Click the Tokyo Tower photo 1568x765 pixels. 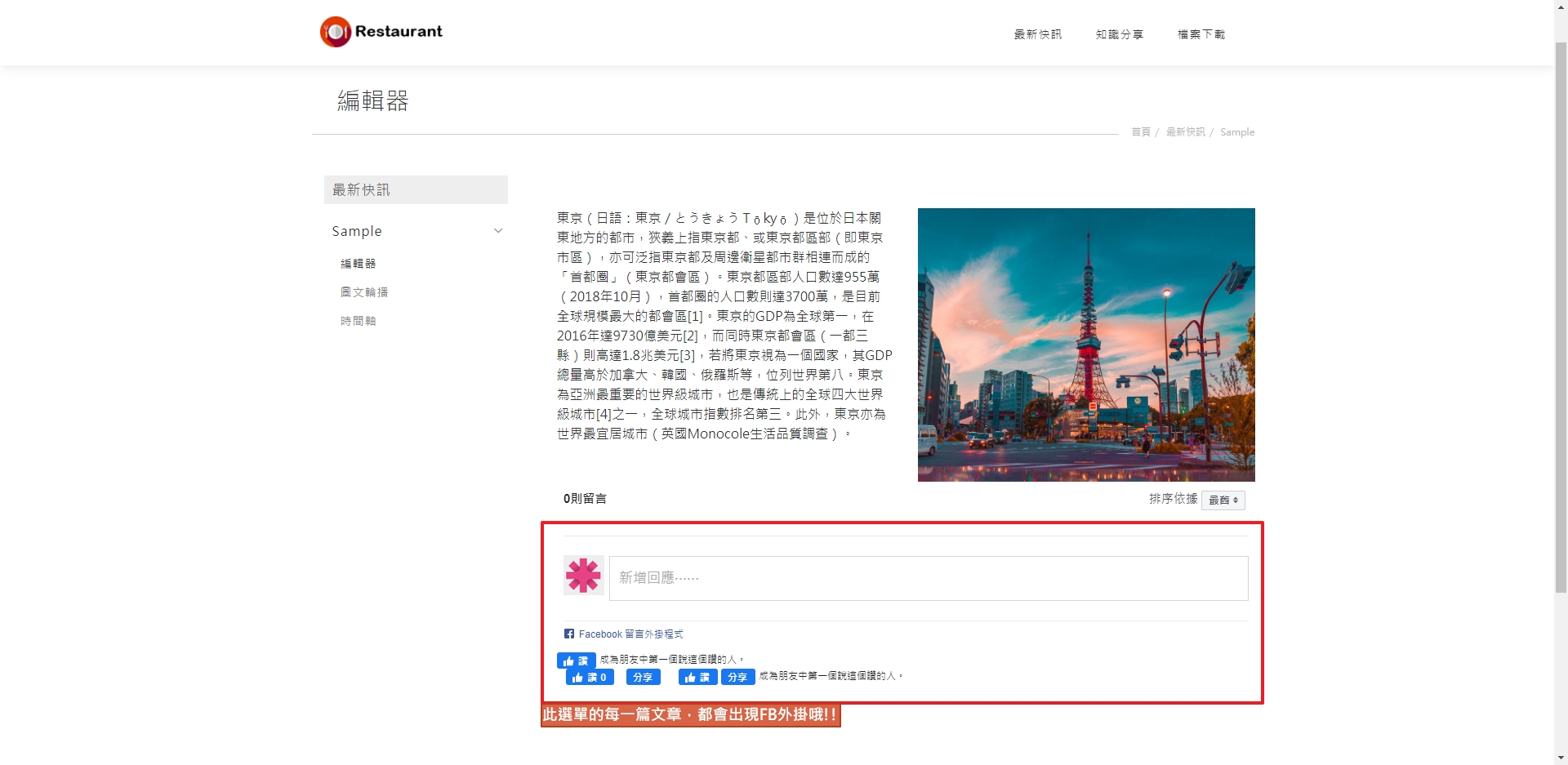click(x=1085, y=345)
